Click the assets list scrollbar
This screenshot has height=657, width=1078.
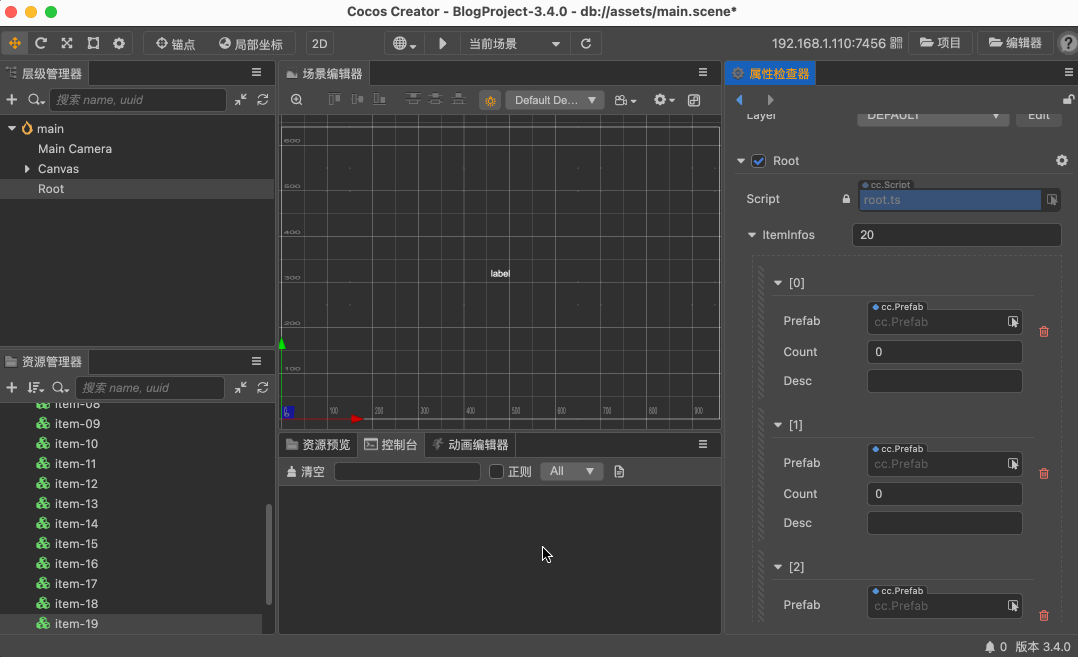click(268, 554)
